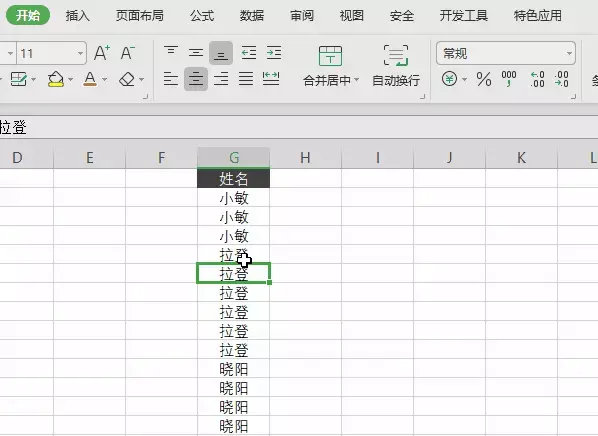Open the 常规 number format dropdown

[569, 53]
